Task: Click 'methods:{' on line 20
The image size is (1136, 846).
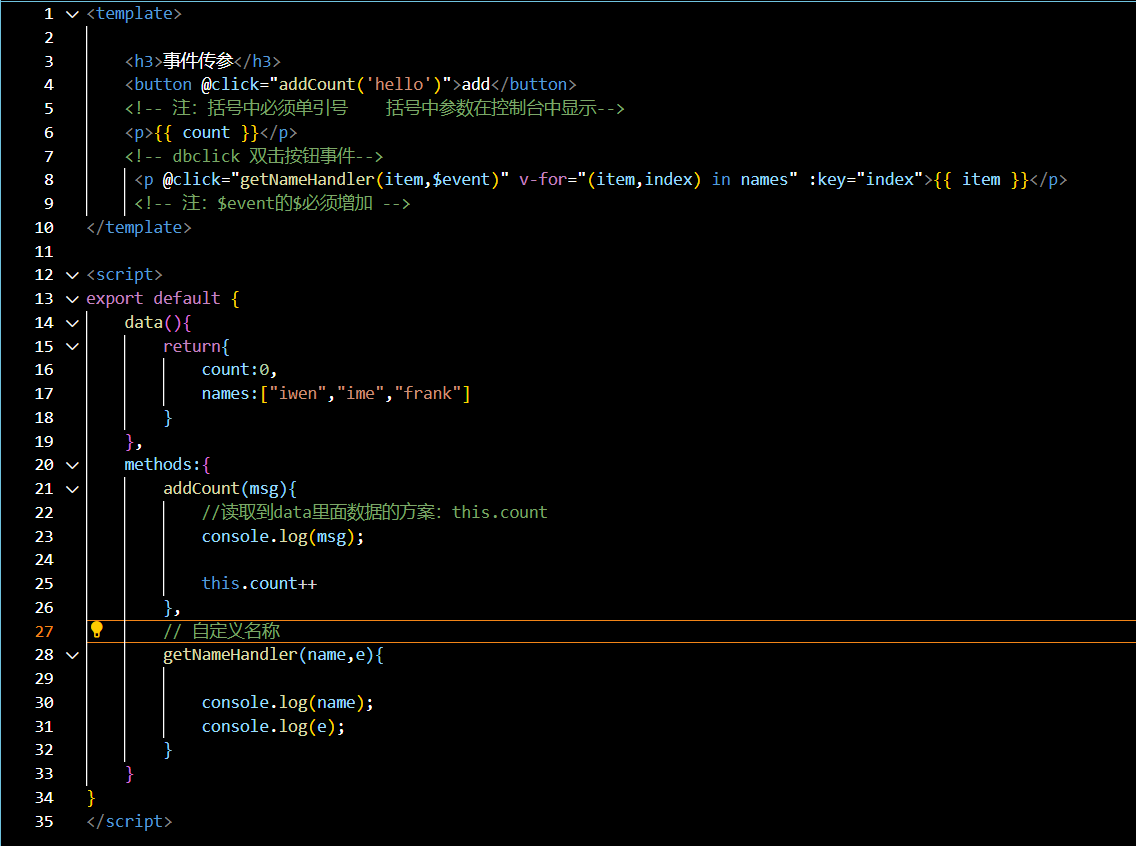Action: tap(167, 465)
